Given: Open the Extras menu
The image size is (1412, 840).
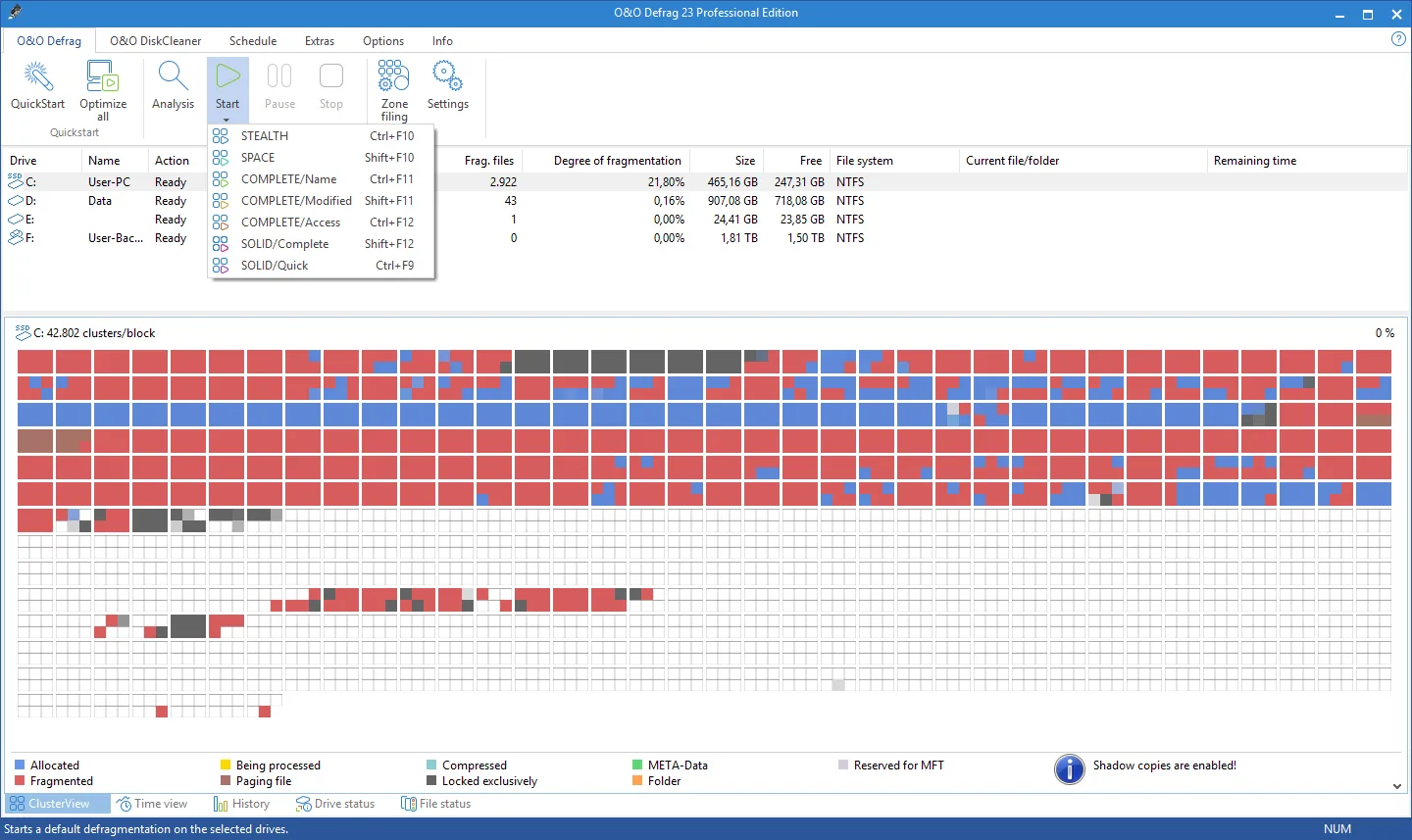Looking at the screenshot, I should 320,41.
